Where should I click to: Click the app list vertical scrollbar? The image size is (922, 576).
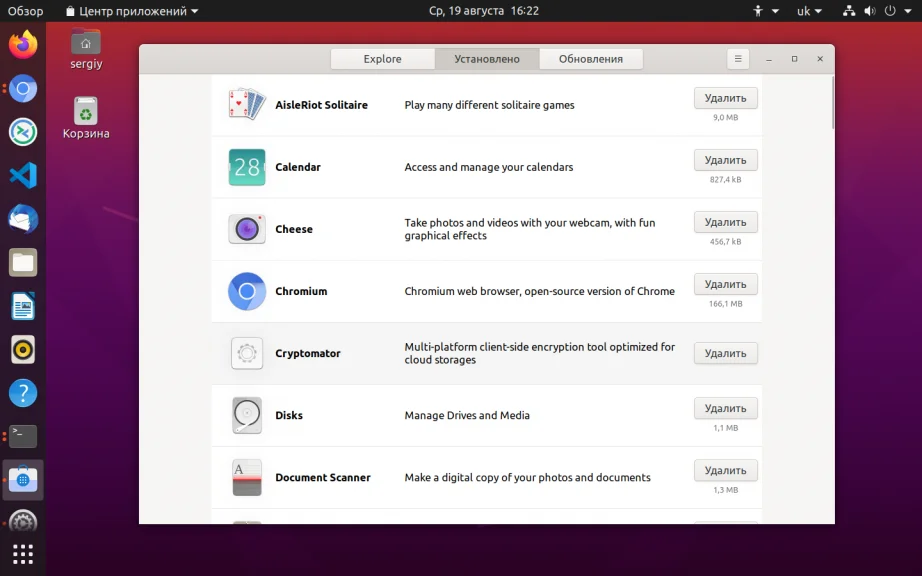coord(833,103)
